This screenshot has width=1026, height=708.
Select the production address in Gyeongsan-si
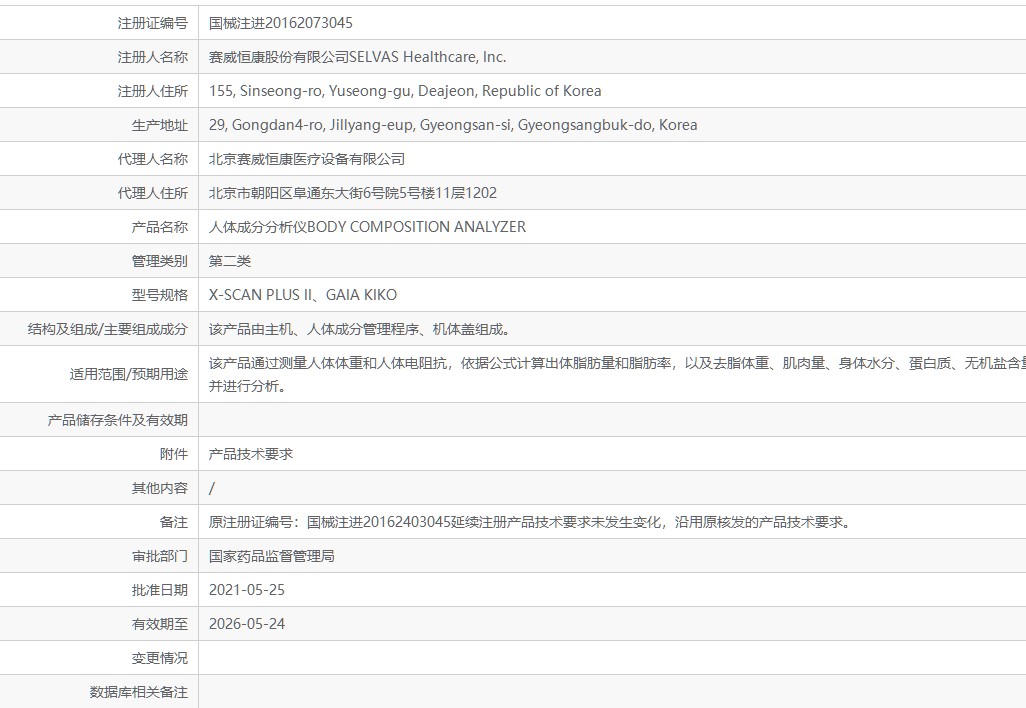tap(452, 125)
